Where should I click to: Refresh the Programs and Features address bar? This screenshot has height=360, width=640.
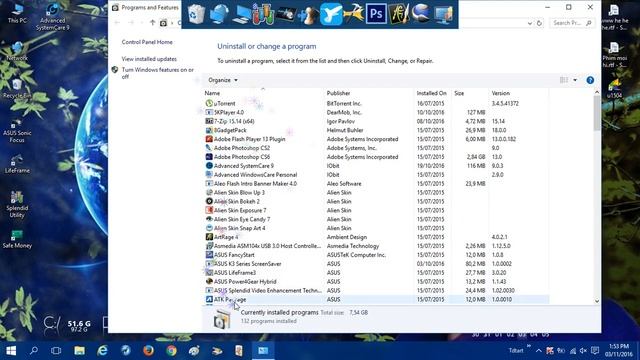click(539, 23)
